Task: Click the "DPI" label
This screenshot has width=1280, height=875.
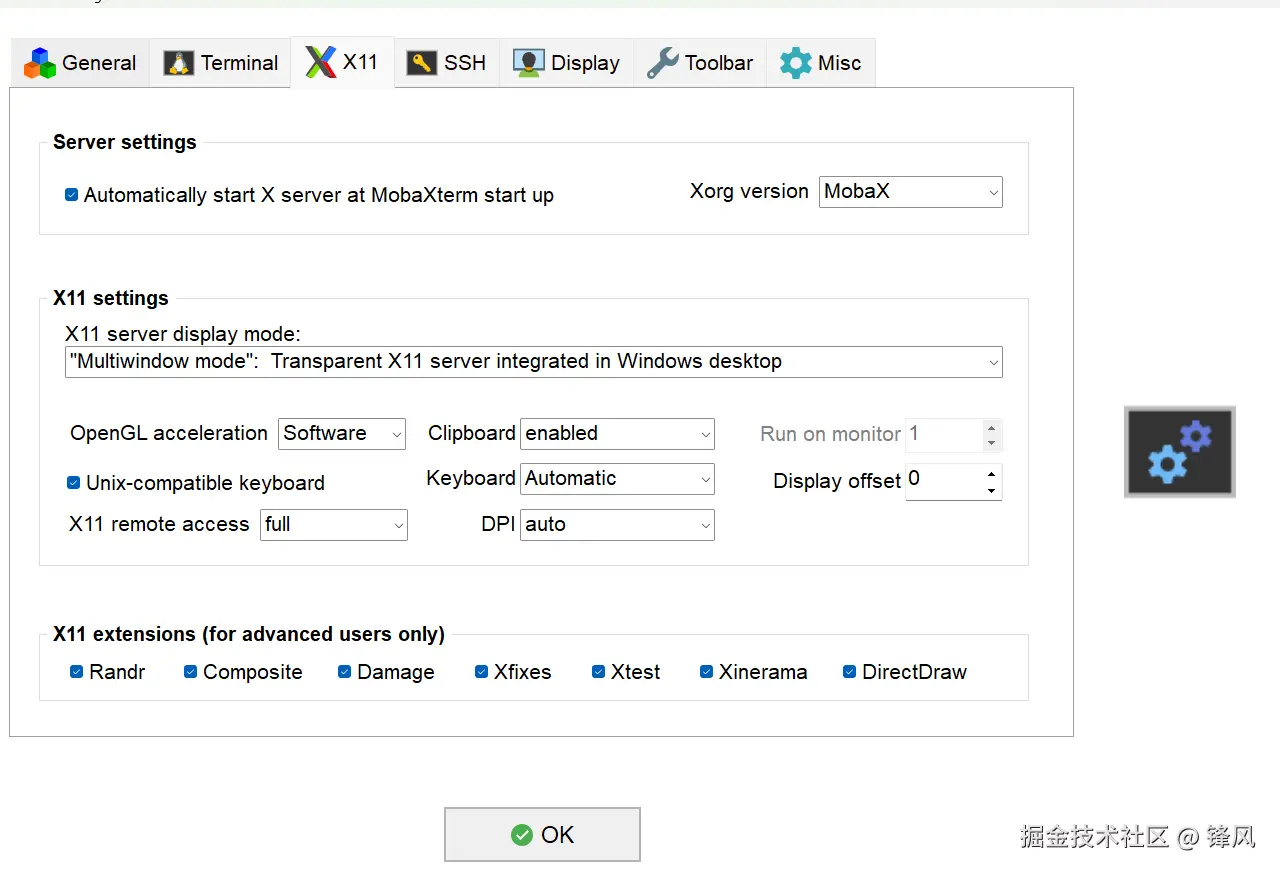Action: coord(498,524)
